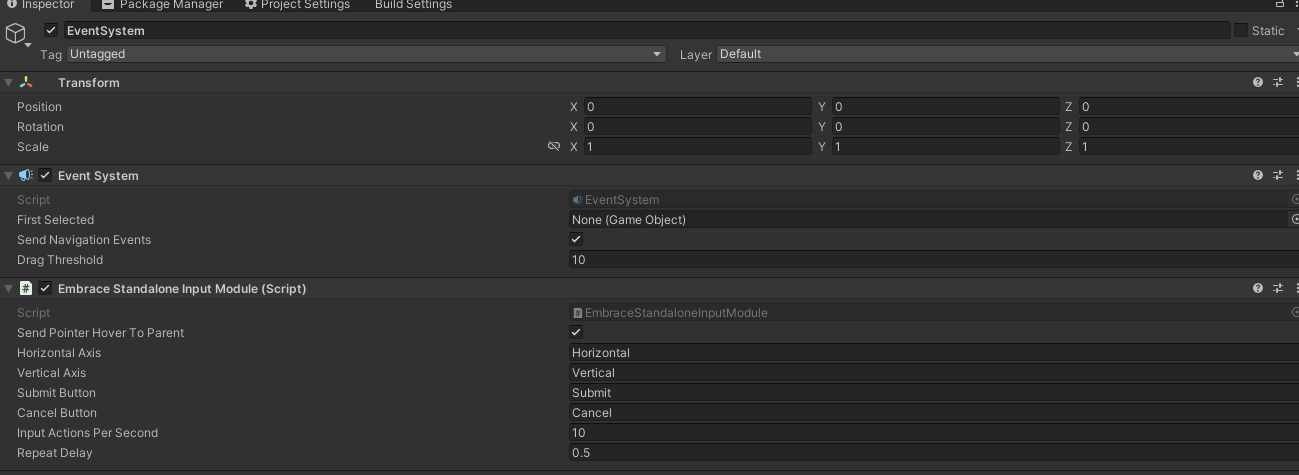This screenshot has width=1299, height=475.
Task: Open presets icon for Embrace Standalone Input Module
Action: pos(1278,288)
